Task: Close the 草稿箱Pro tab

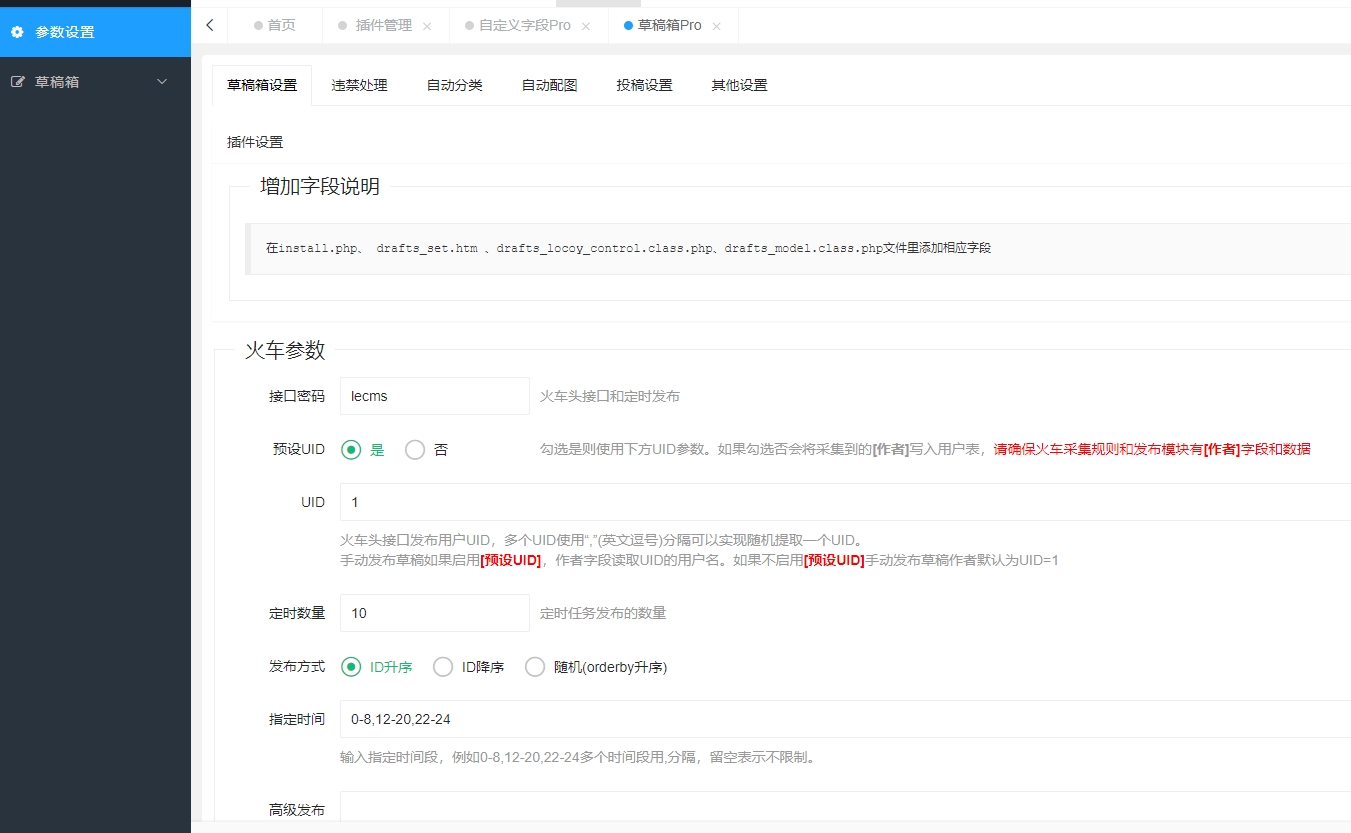Action: click(716, 26)
